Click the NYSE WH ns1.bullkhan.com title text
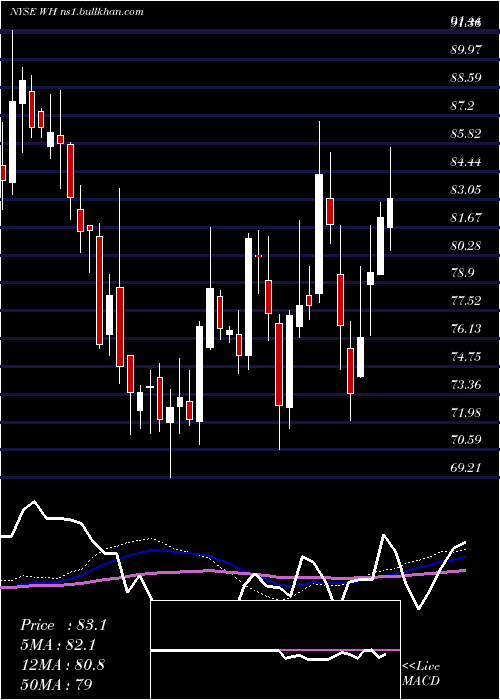The height and width of the screenshot is (700, 500). click(77, 12)
